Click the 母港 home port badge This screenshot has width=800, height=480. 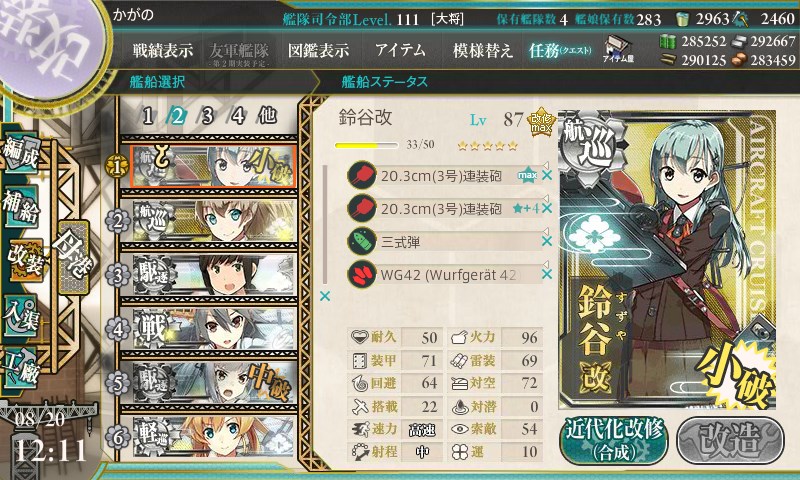[74, 257]
